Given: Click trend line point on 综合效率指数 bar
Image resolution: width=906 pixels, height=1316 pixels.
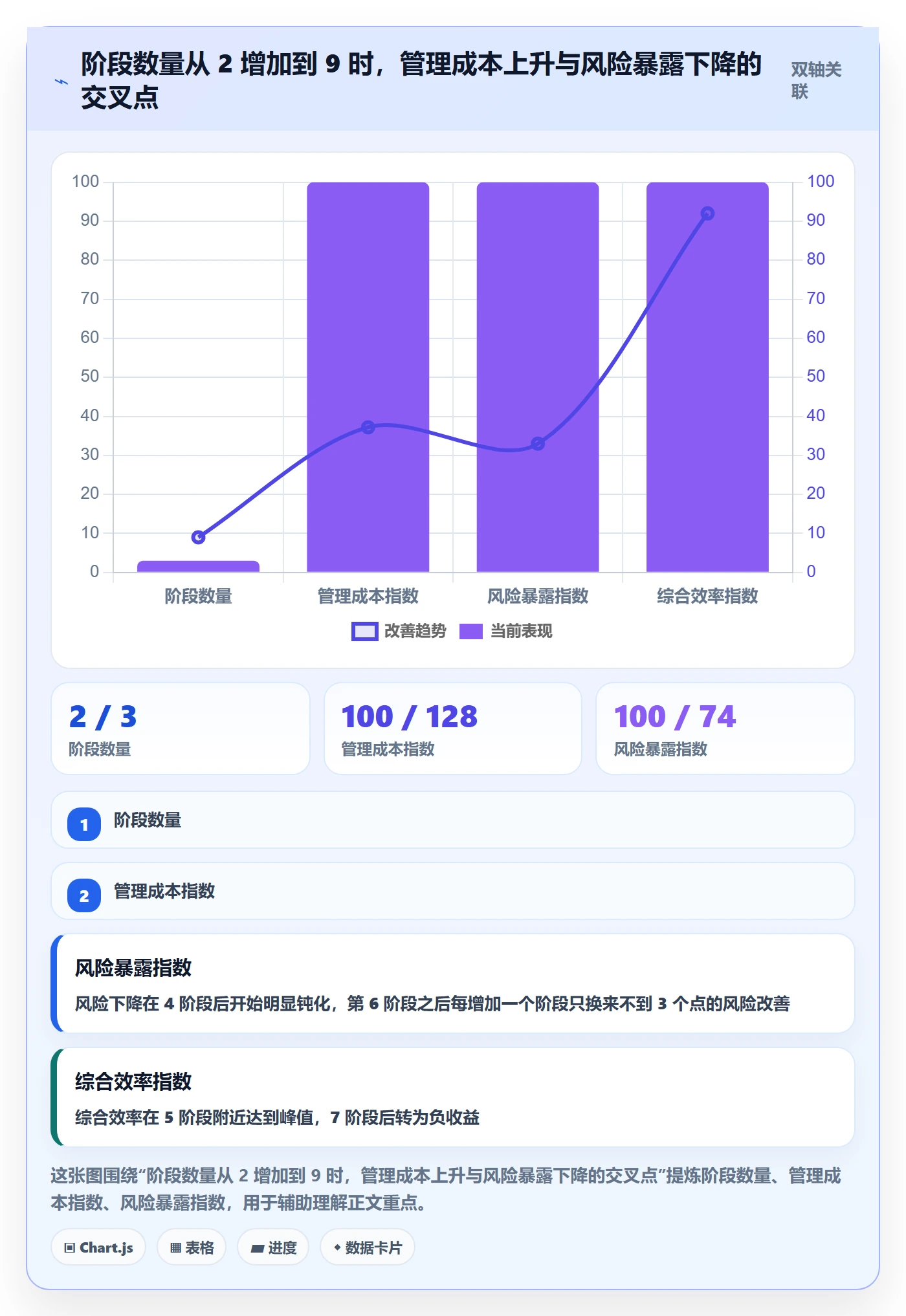Looking at the screenshot, I should [707, 214].
